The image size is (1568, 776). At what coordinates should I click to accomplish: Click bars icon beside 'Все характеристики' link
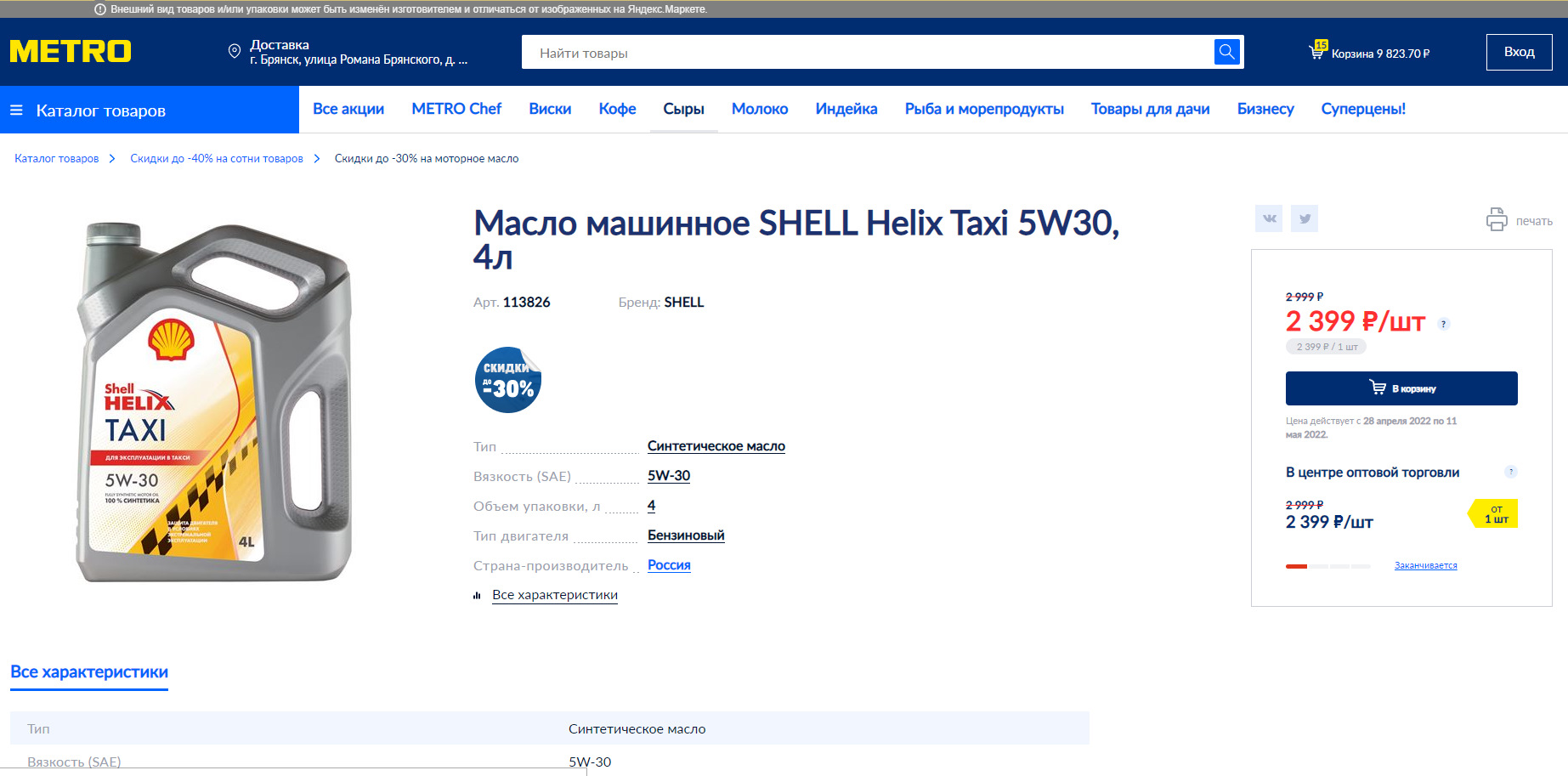(x=477, y=596)
